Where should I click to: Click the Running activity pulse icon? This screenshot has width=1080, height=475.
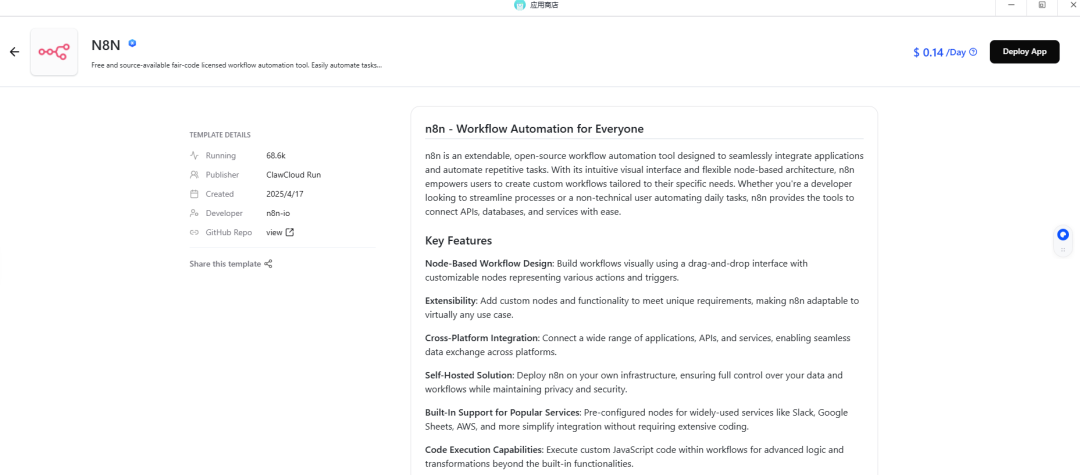click(194, 156)
